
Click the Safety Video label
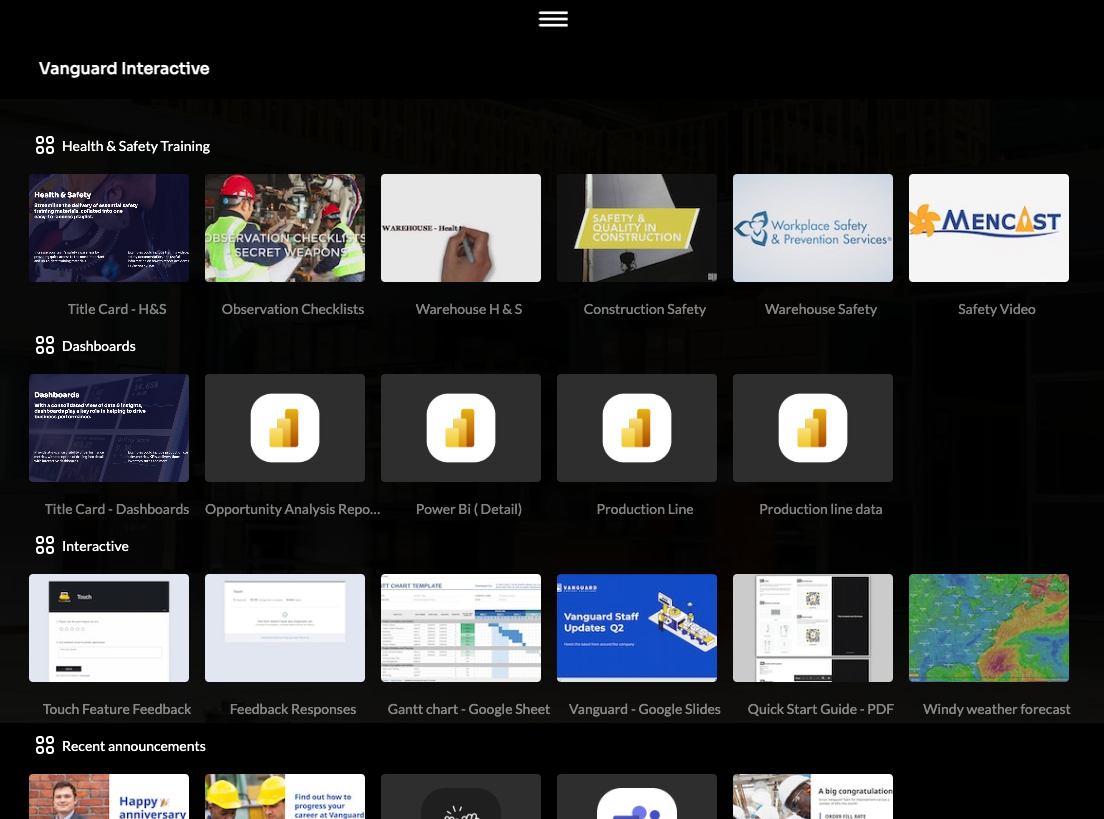pyautogui.click(x=997, y=309)
